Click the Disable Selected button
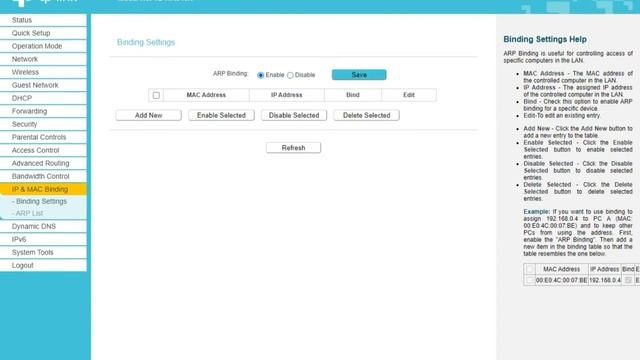This screenshot has height=360, width=640. (x=294, y=116)
